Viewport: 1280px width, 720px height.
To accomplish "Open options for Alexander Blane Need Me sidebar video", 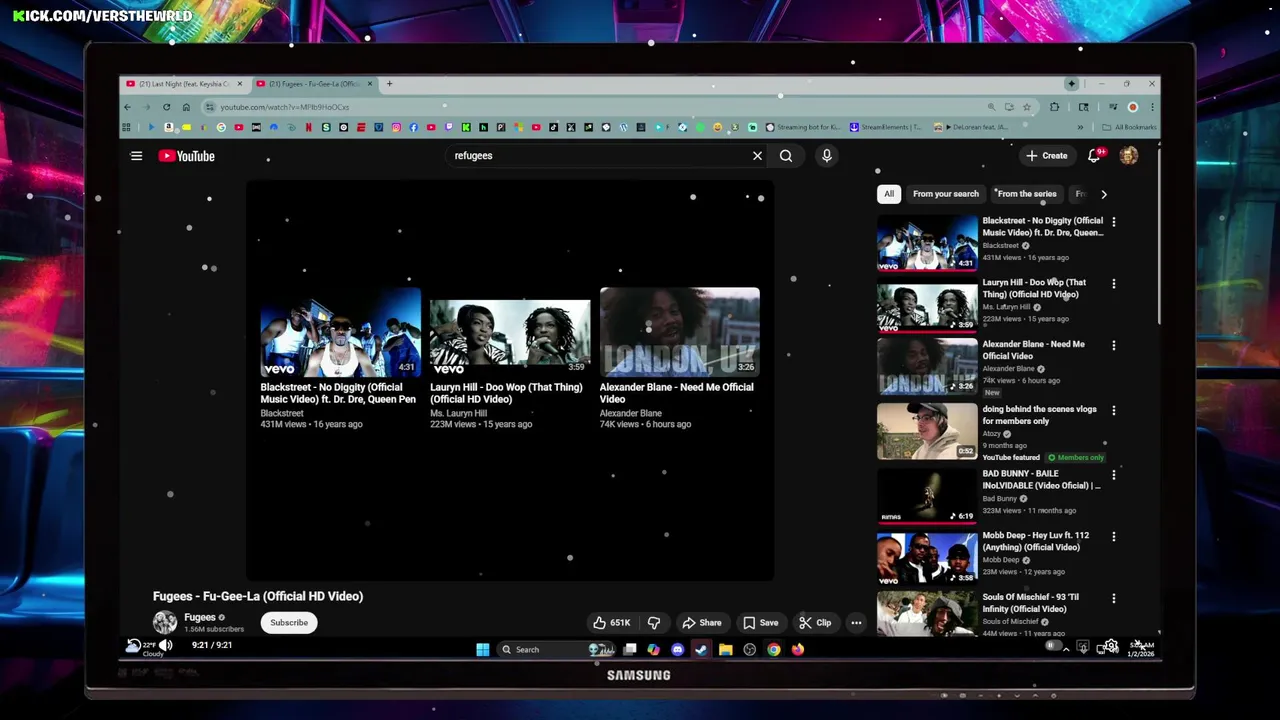I will [1114, 346].
